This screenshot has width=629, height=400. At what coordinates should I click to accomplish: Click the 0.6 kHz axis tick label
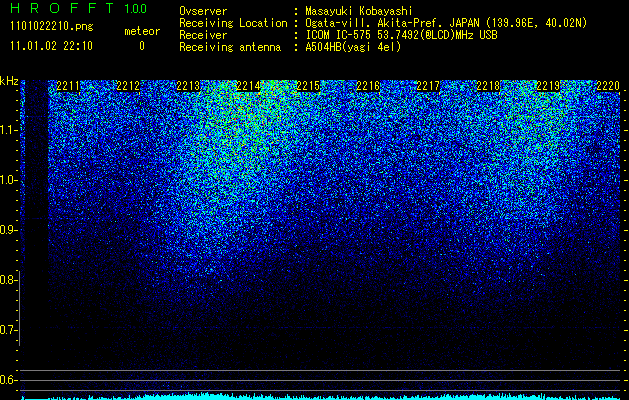point(8,380)
